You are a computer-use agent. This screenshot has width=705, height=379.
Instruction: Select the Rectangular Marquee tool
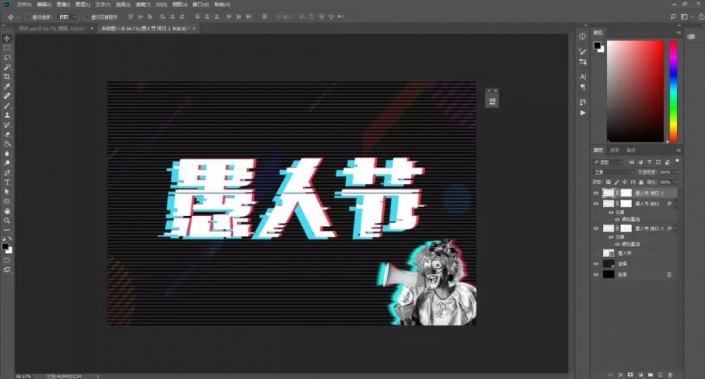(7, 48)
